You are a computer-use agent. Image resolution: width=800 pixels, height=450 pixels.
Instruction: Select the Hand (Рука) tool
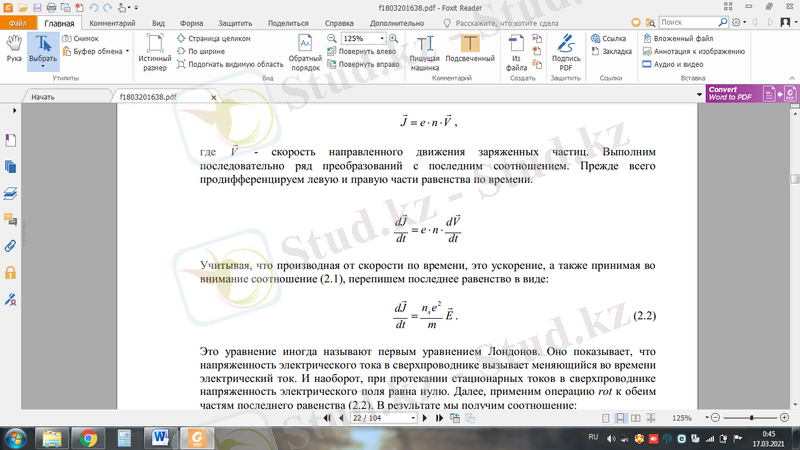click(x=14, y=47)
